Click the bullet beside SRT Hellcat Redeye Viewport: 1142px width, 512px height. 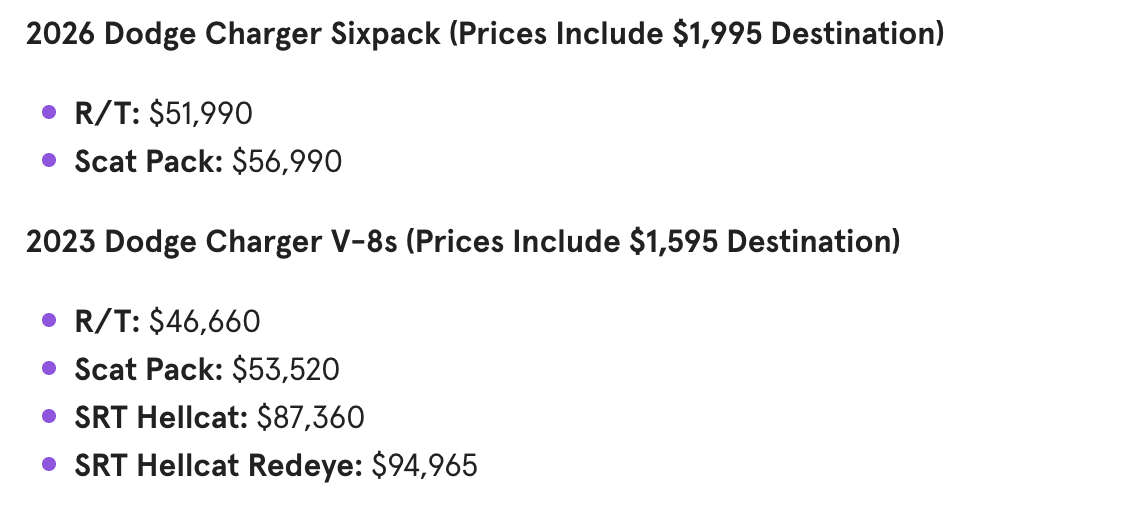(x=49, y=465)
